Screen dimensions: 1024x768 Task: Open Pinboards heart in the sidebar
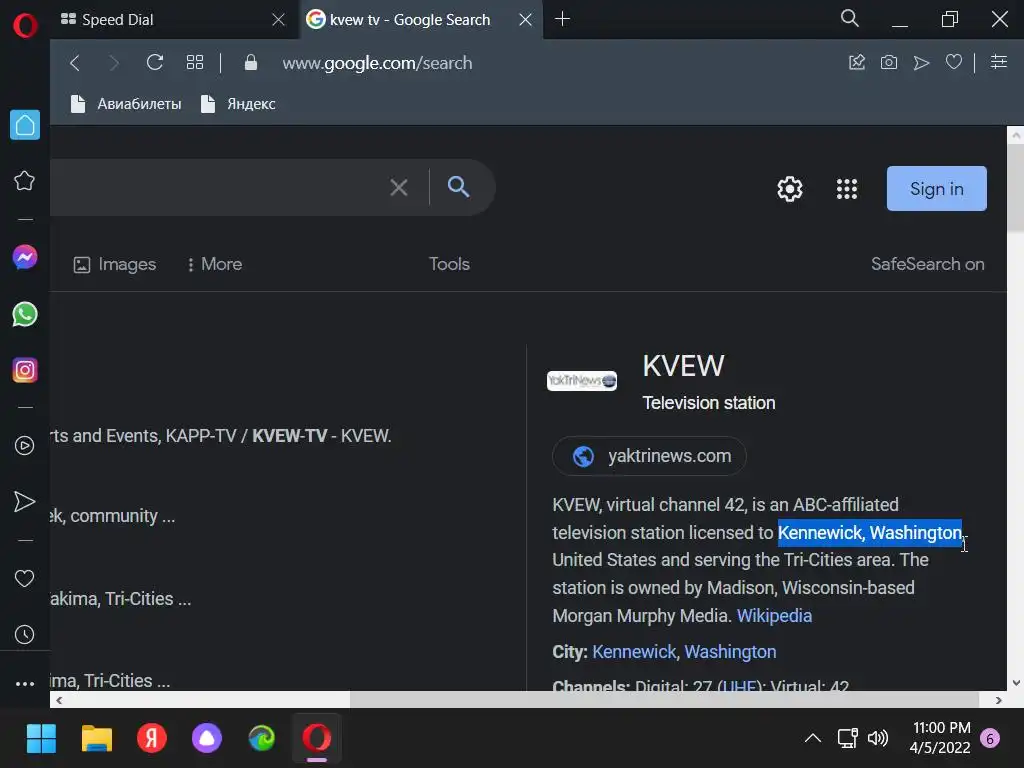click(25, 579)
